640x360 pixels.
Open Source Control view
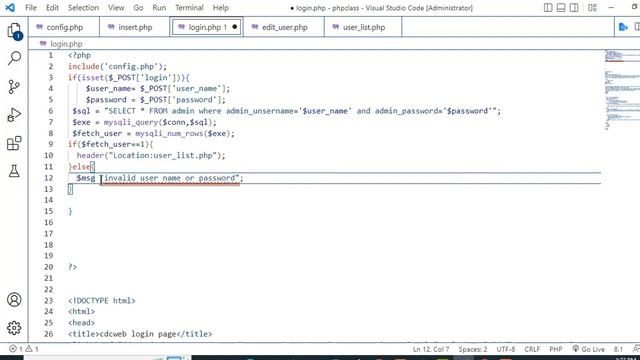[14, 87]
